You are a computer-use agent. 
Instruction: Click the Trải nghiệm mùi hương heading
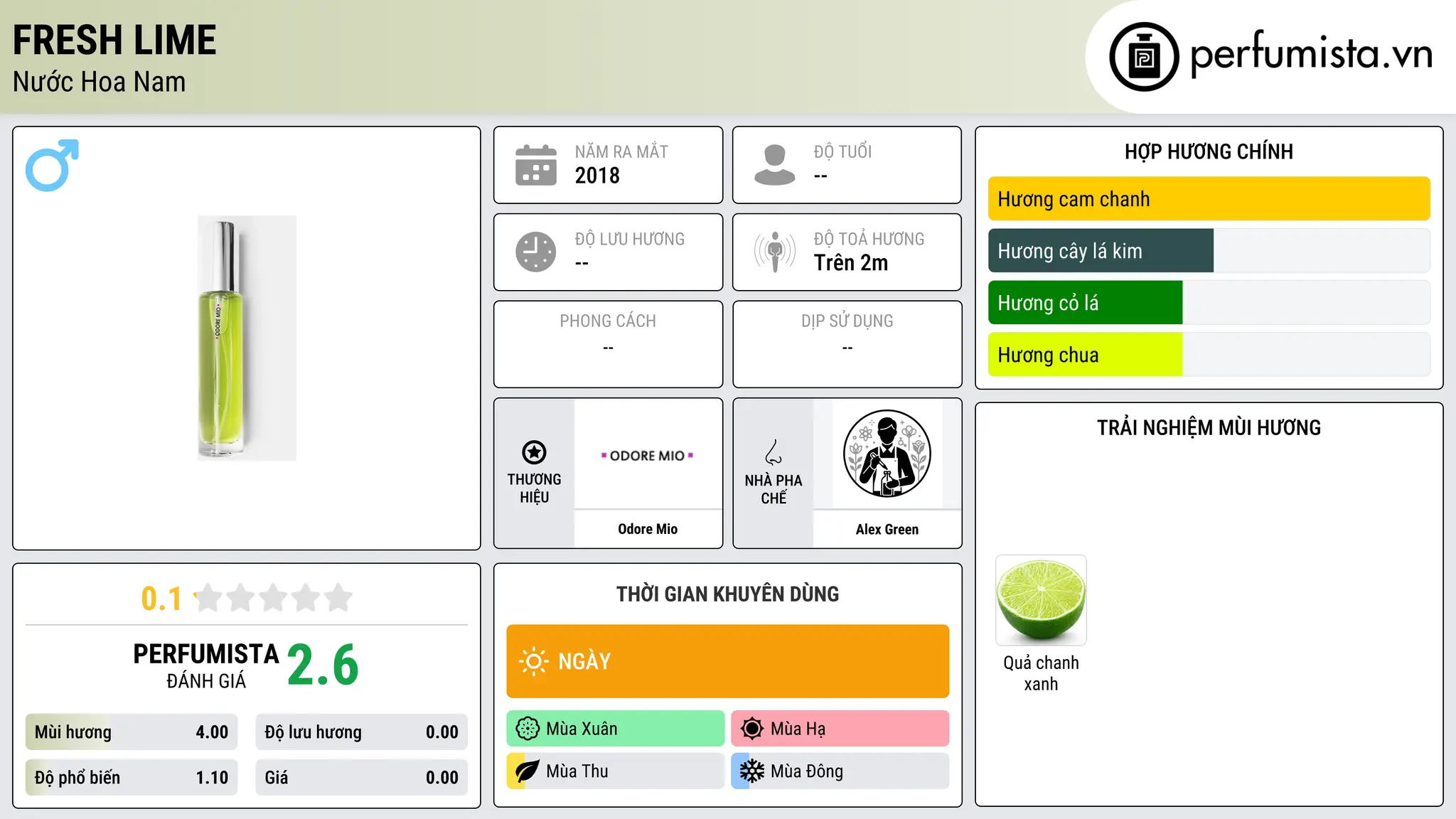[x=1209, y=427]
